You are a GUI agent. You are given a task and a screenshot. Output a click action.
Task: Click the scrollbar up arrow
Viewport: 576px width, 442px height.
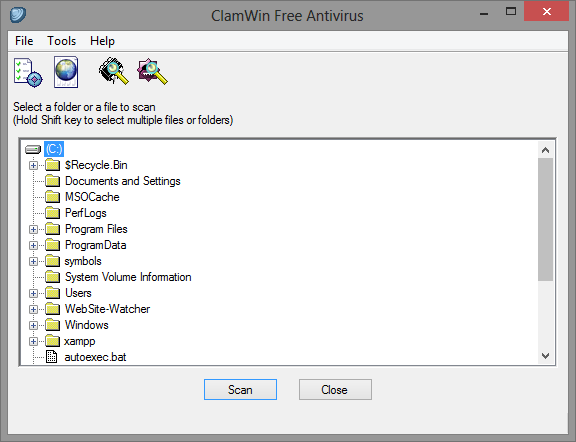point(546,150)
